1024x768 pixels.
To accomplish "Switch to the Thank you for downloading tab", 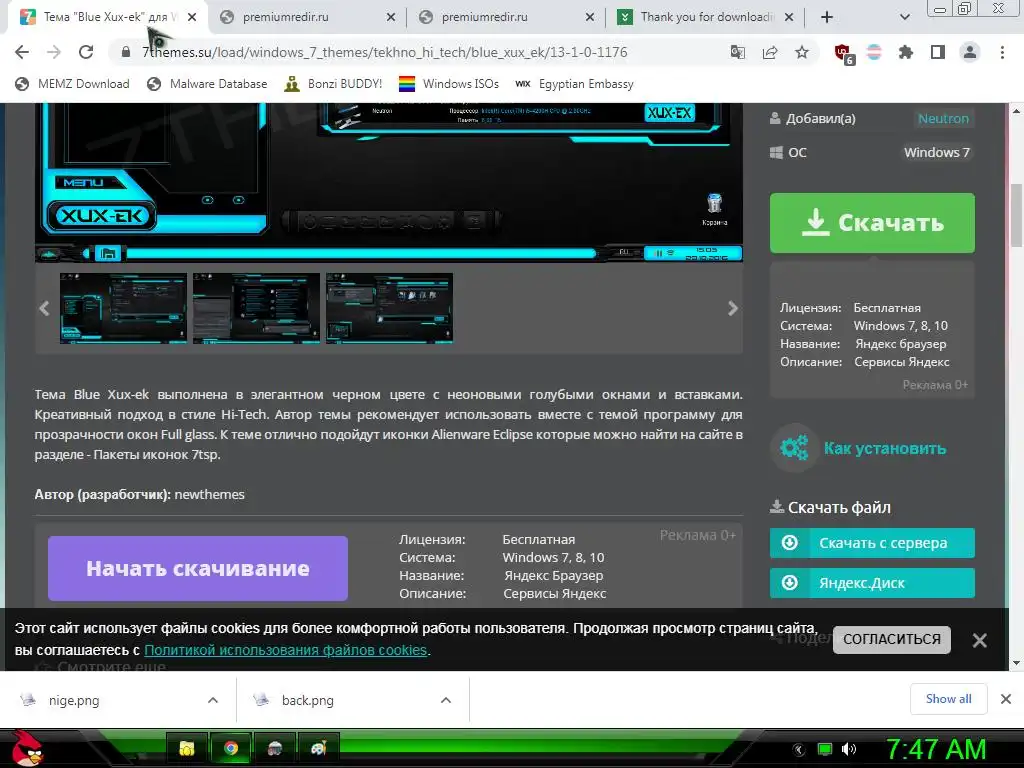I will click(705, 17).
